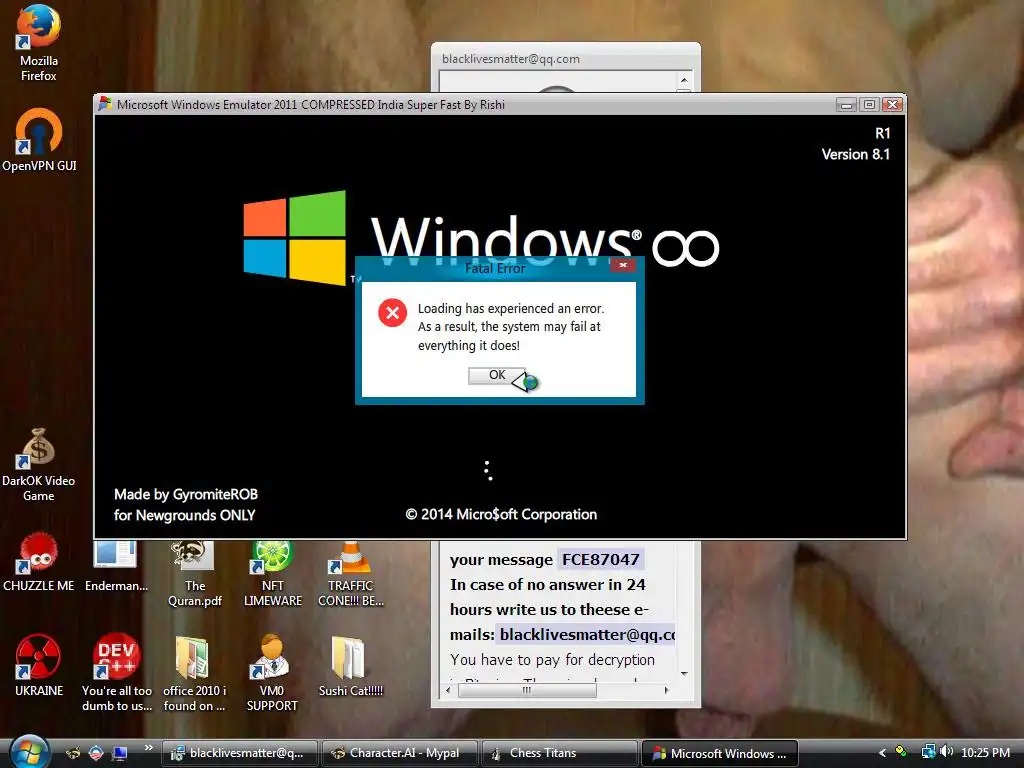The height and width of the screenshot is (768, 1024).
Task: Click the green-yellow tray icon
Action: pyautogui.click(x=901, y=752)
